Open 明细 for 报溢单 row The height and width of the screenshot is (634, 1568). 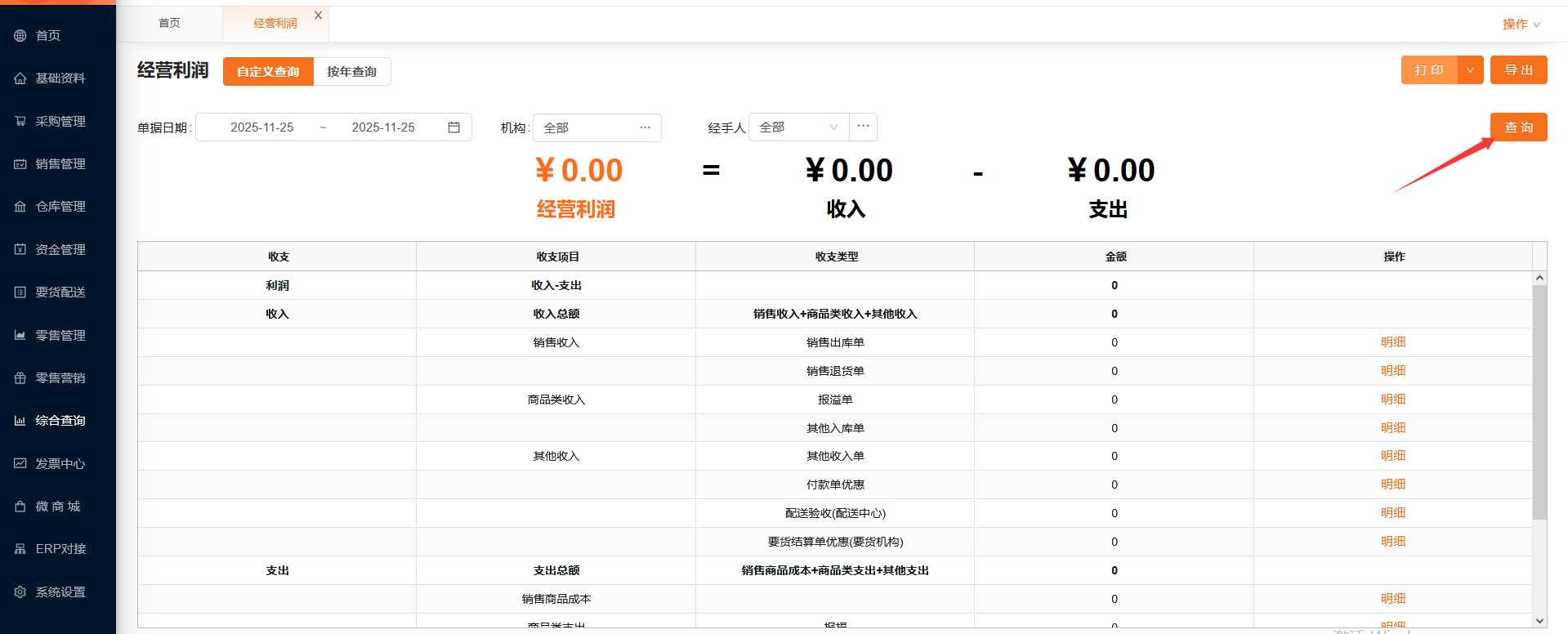click(x=1393, y=400)
